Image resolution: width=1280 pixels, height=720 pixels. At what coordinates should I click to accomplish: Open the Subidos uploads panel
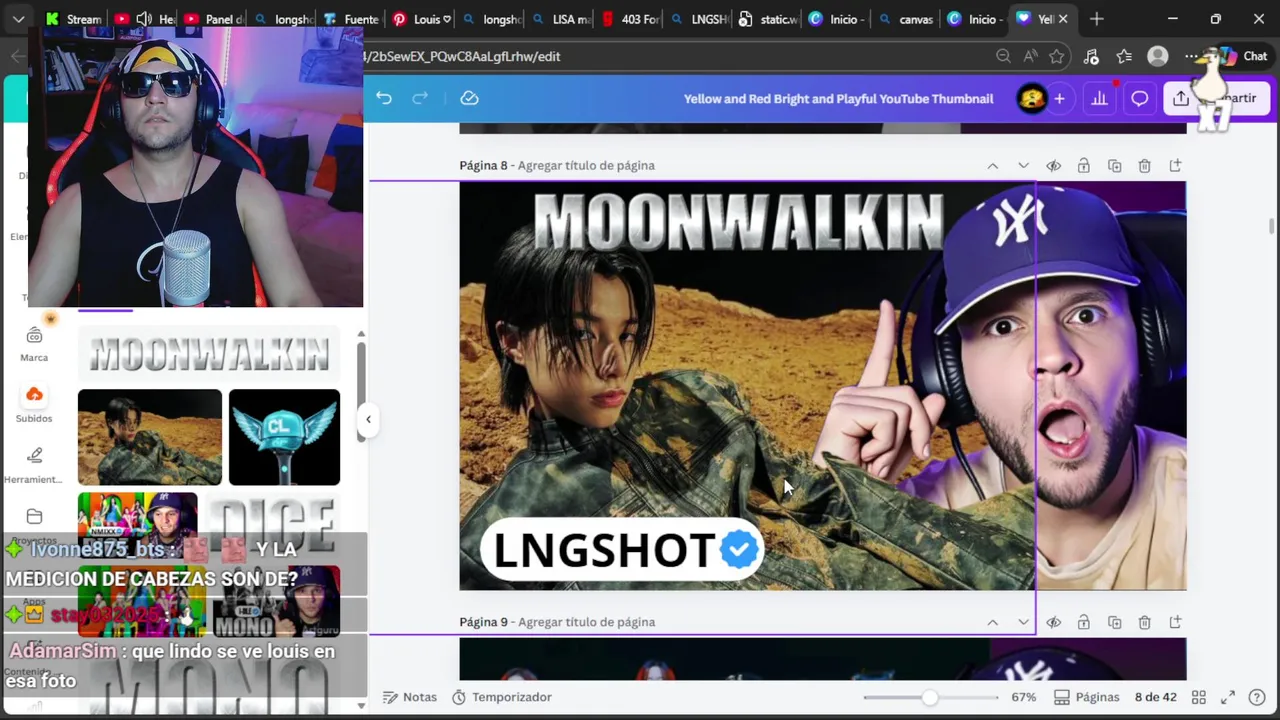click(34, 404)
